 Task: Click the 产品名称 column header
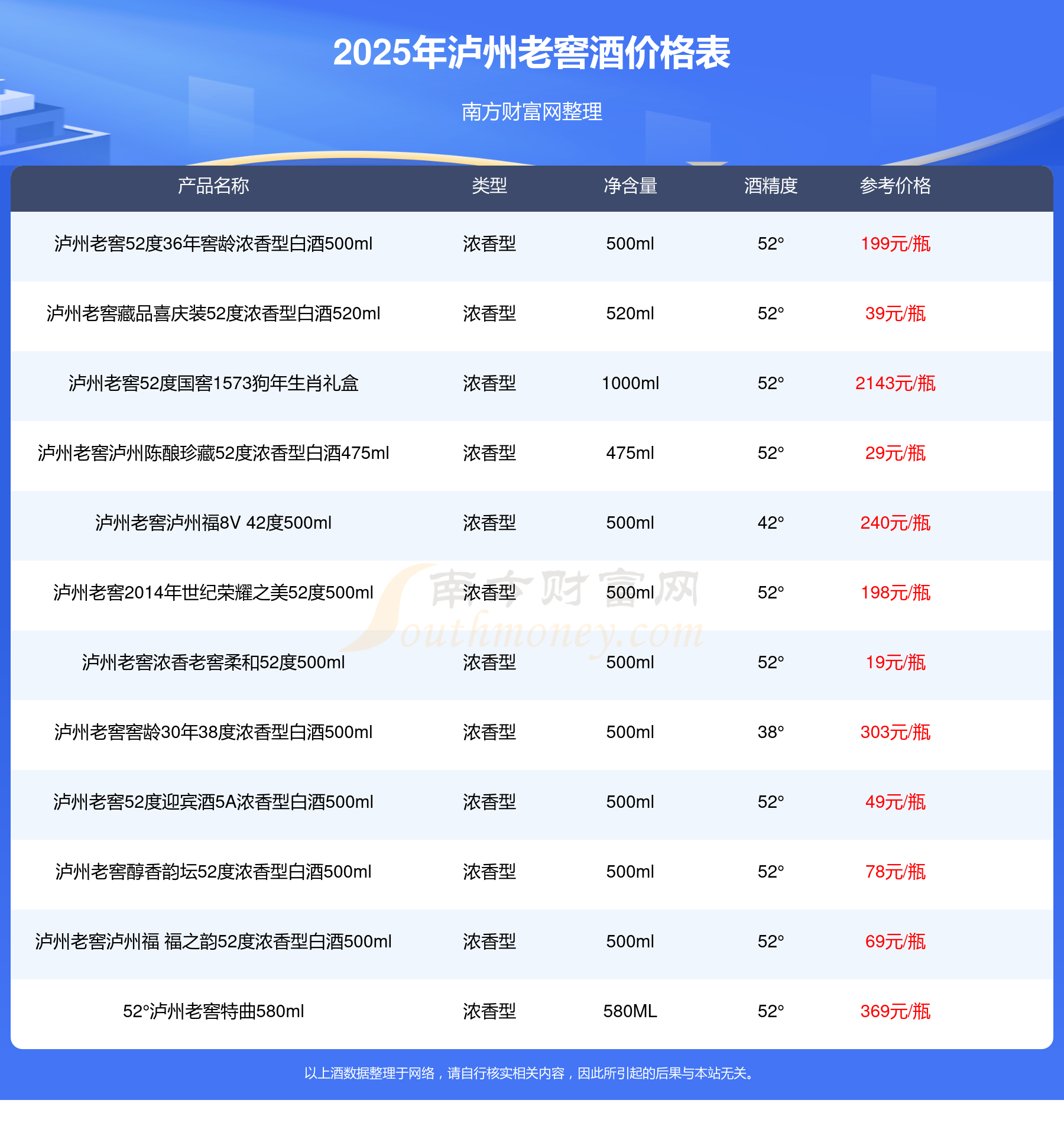[x=213, y=186]
